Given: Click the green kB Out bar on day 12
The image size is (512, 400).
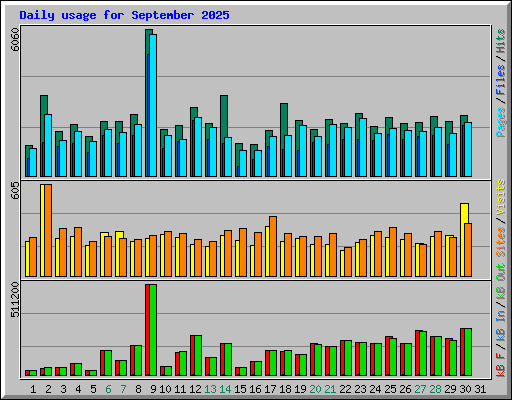Looking at the screenshot, I should click(x=198, y=355).
